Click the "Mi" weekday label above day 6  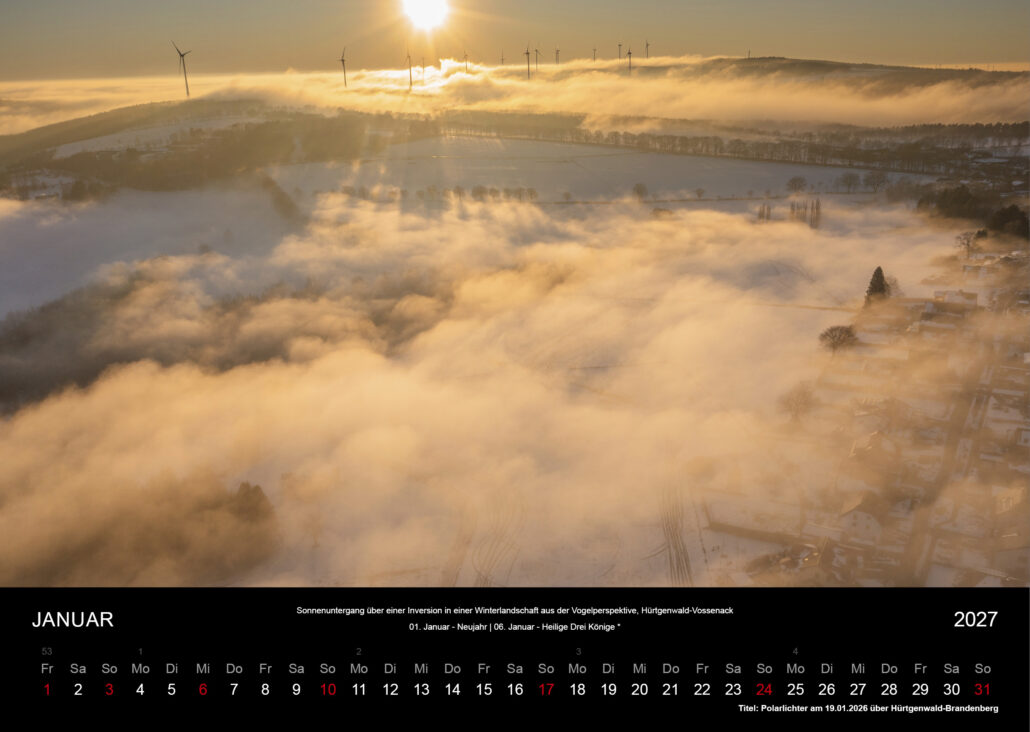pos(203,668)
